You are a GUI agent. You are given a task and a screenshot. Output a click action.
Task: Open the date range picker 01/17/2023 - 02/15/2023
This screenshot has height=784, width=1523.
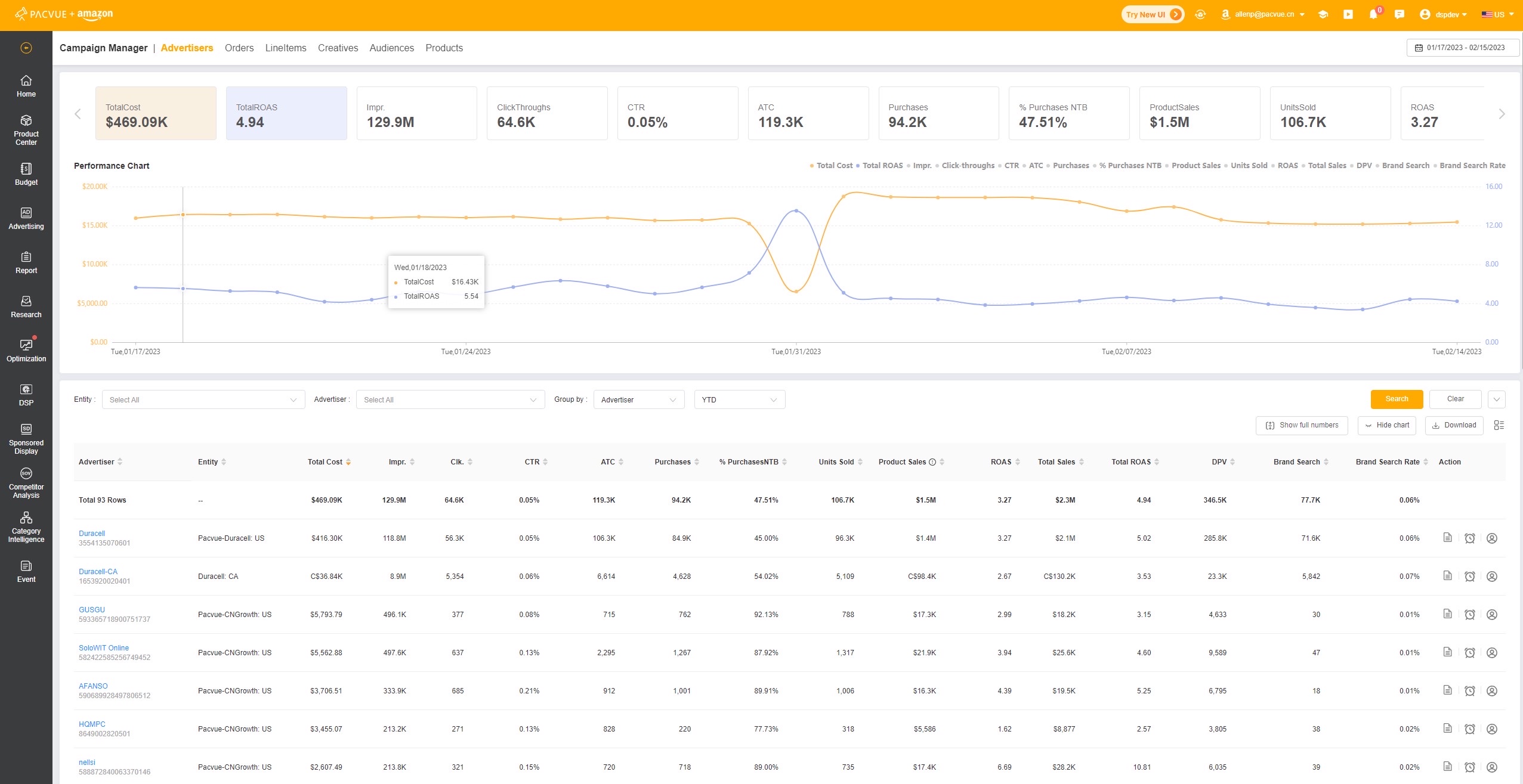point(1463,48)
